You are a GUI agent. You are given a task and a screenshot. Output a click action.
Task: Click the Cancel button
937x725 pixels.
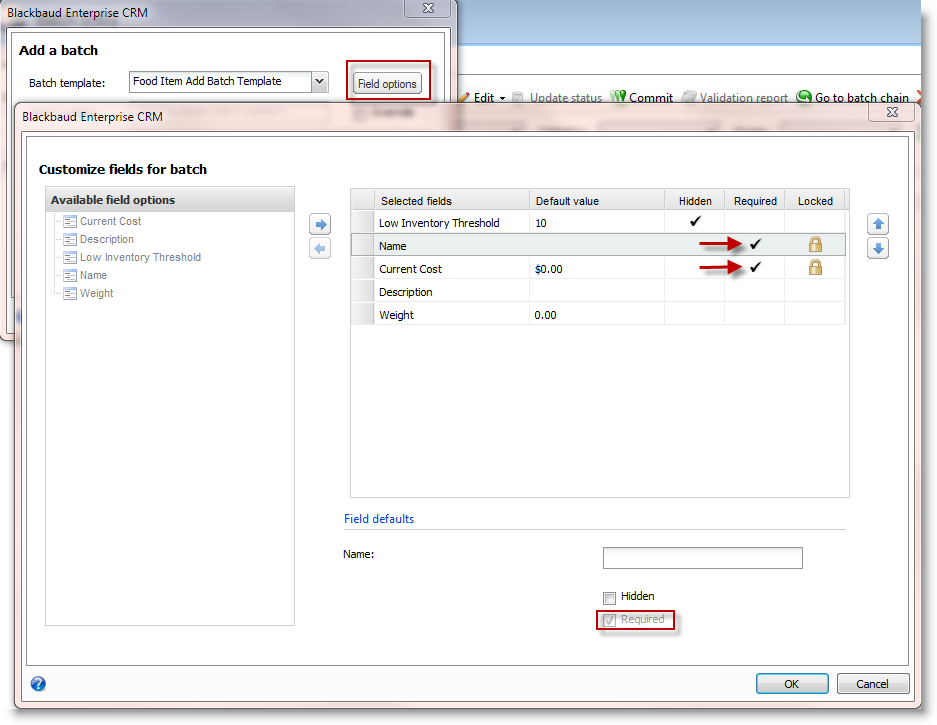pos(873,683)
